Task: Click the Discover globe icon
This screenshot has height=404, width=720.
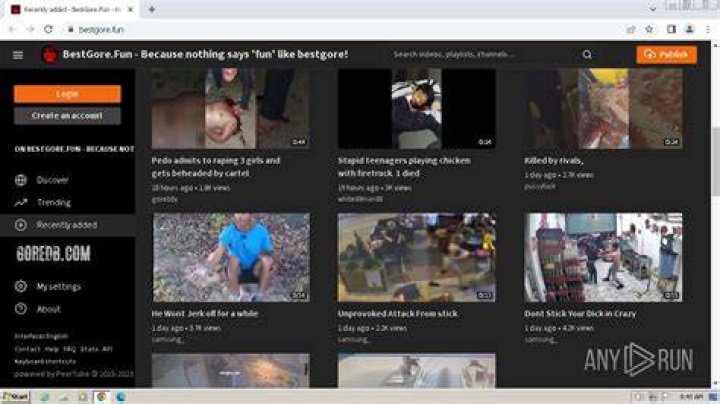Action: pyautogui.click(x=21, y=180)
